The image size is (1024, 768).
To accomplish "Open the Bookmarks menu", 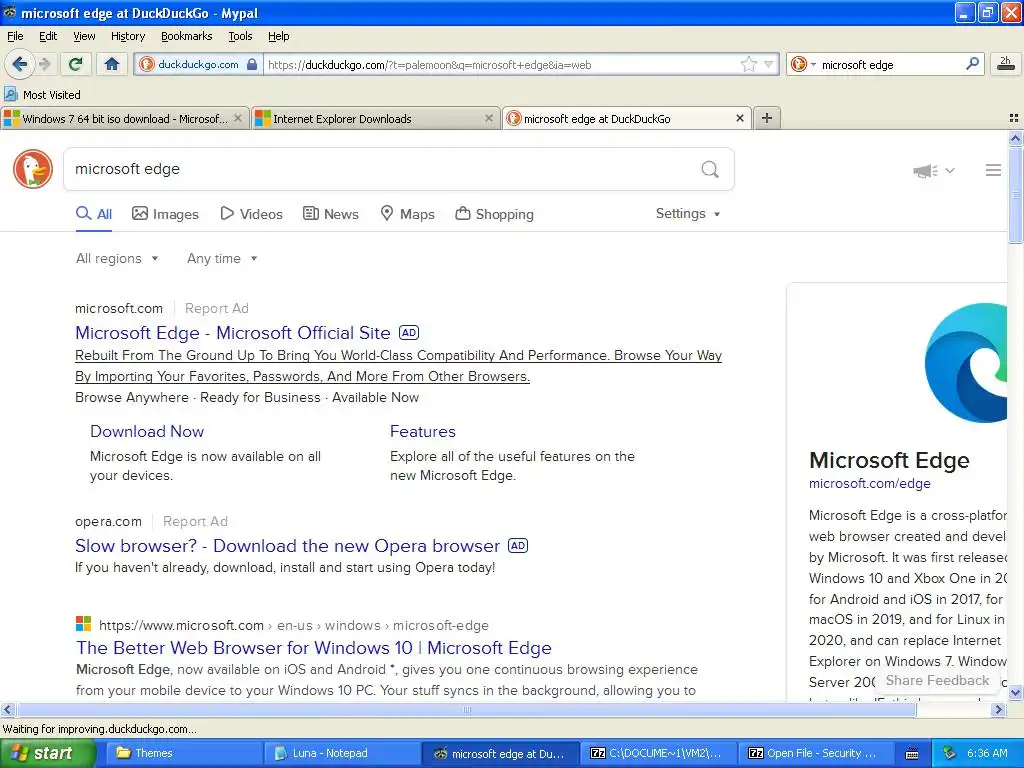I will click(x=186, y=36).
